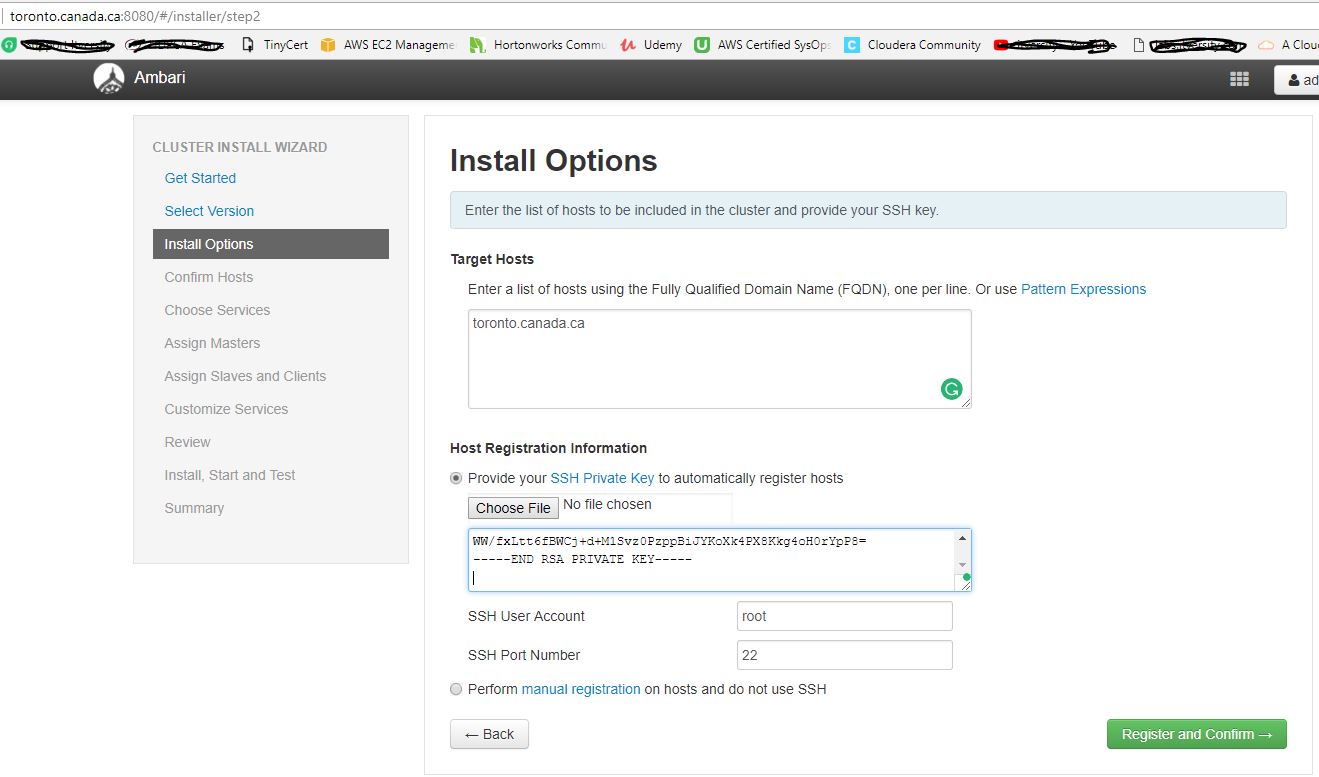Open the Cloudera Community bookmark icon
This screenshot has width=1319, height=777.
click(x=851, y=44)
